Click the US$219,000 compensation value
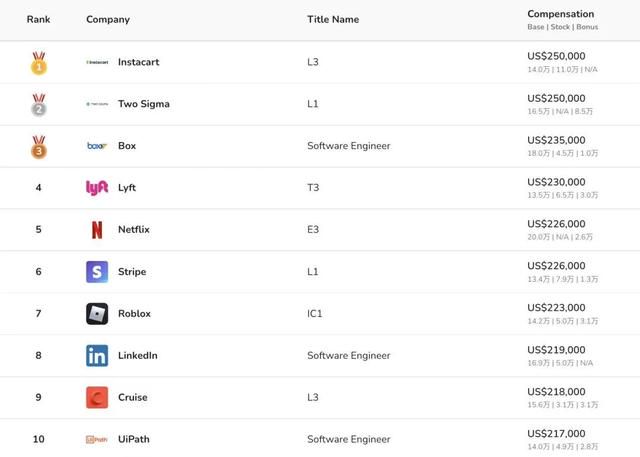Viewport: 640px width, 457px height. (x=556, y=350)
